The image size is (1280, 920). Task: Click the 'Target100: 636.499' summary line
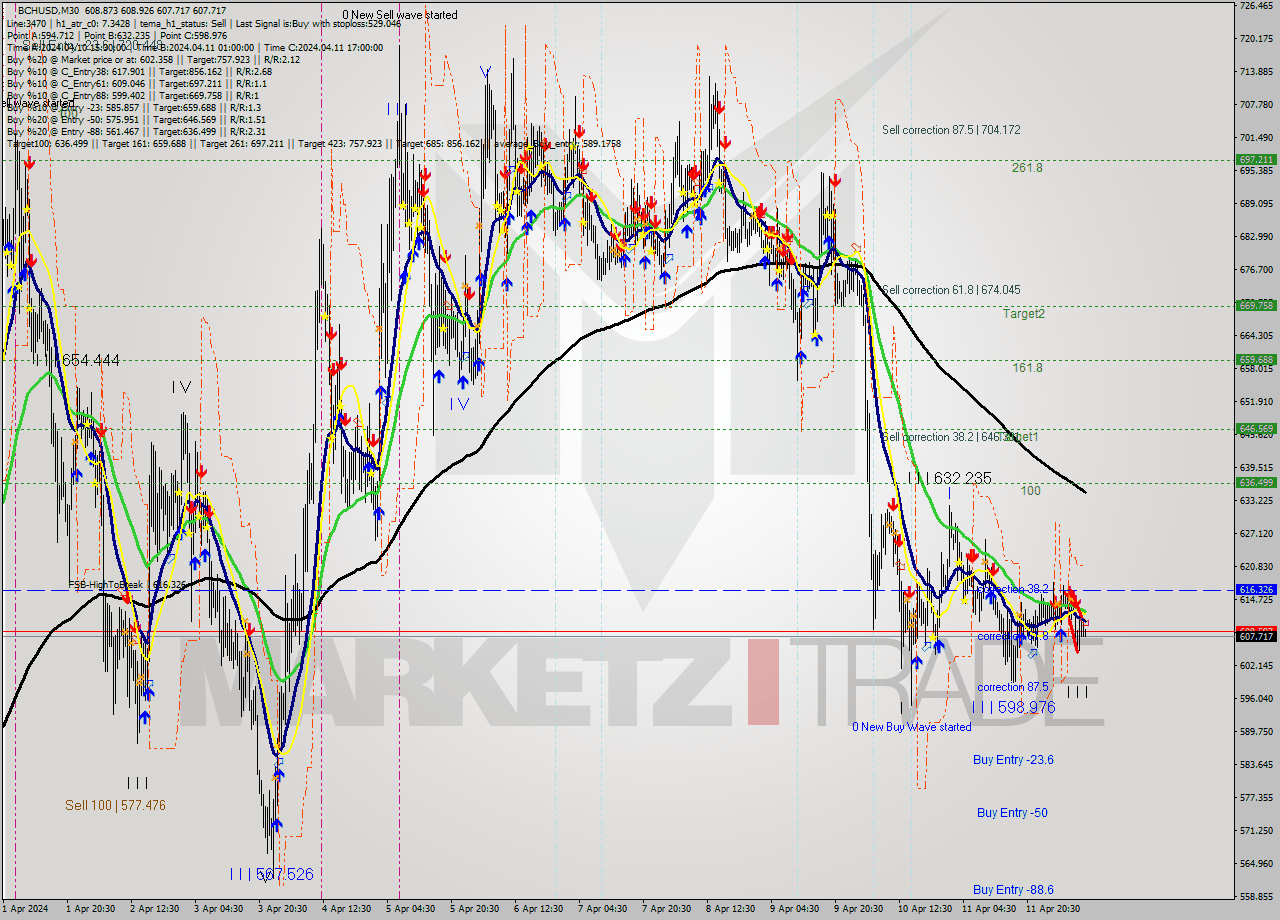tap(314, 143)
